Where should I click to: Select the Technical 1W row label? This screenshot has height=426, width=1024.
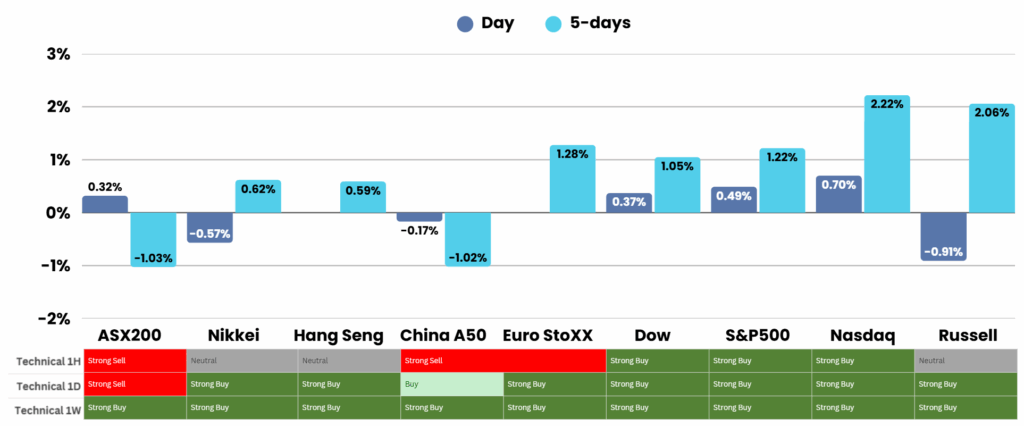pyautogui.click(x=42, y=408)
